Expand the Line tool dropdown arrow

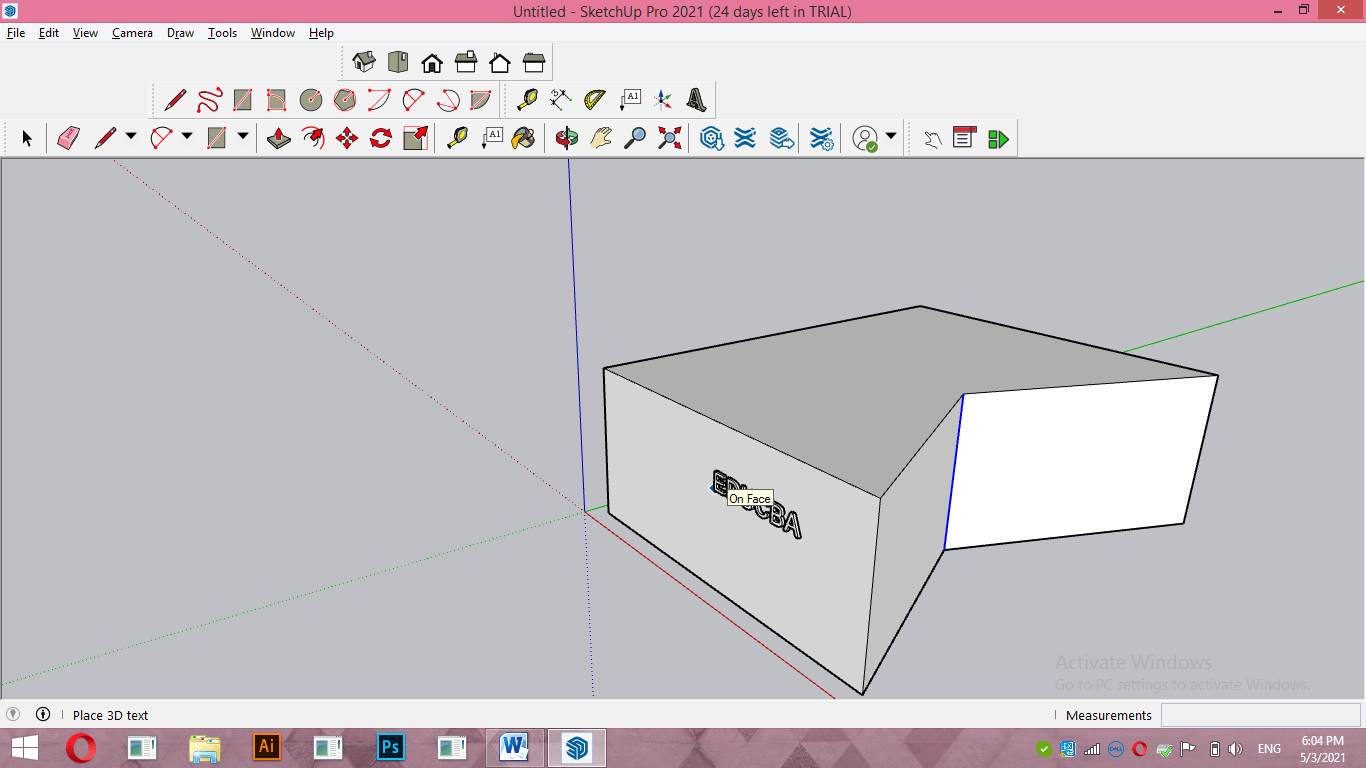(x=131, y=137)
